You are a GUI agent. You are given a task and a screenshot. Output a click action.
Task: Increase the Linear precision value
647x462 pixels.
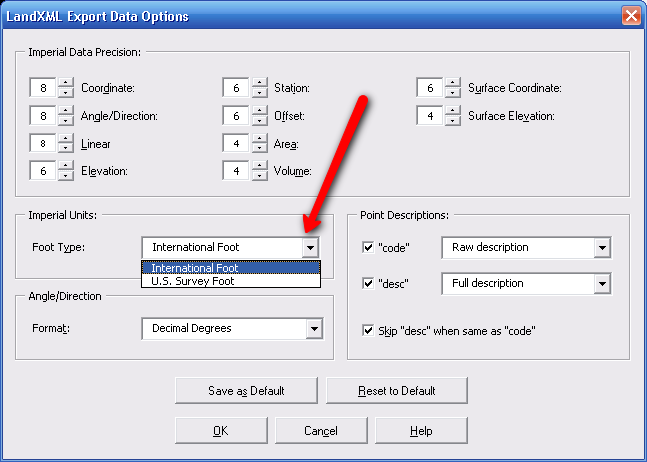[x=66, y=138]
